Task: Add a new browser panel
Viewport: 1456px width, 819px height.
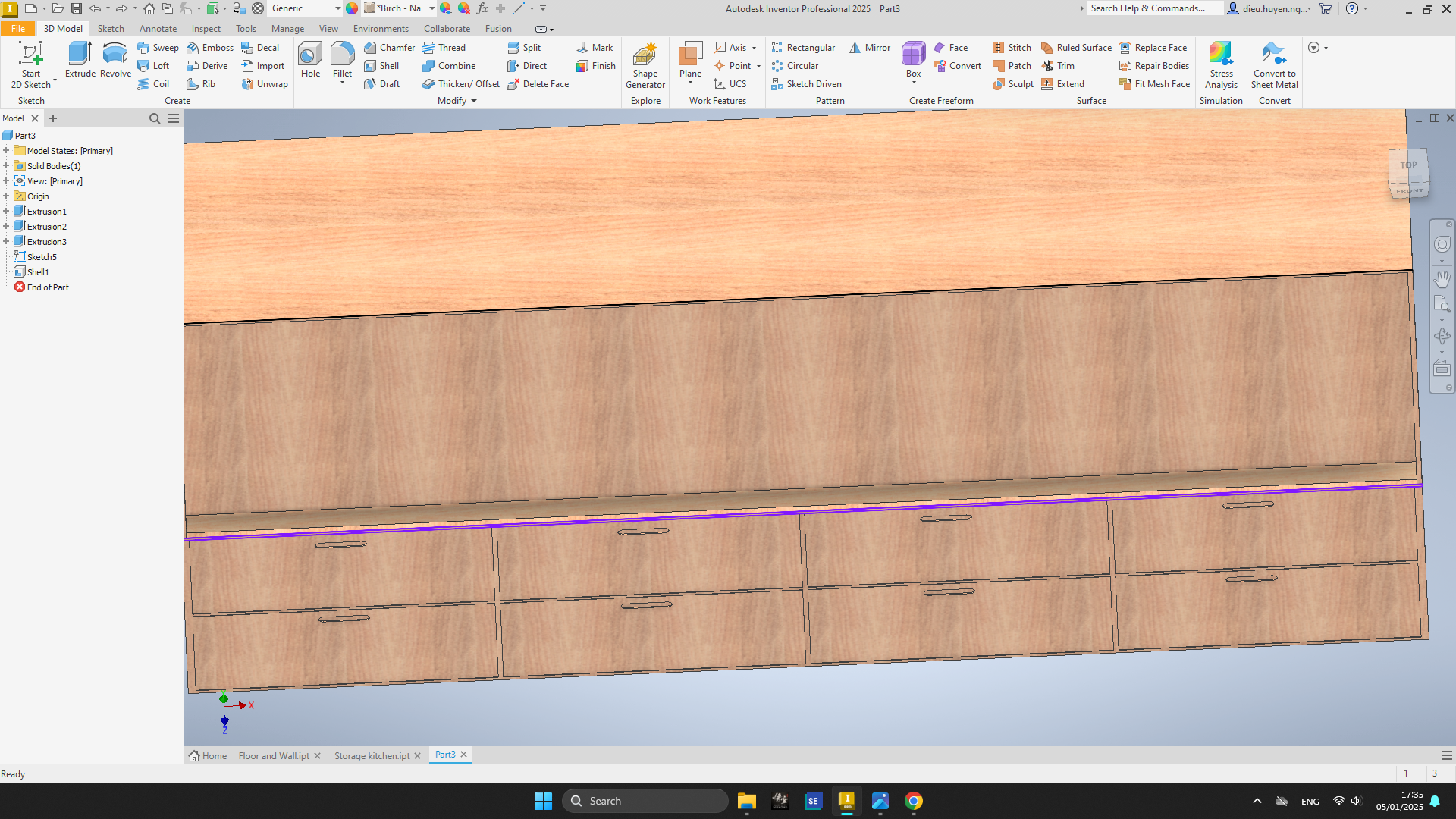Action: click(53, 118)
